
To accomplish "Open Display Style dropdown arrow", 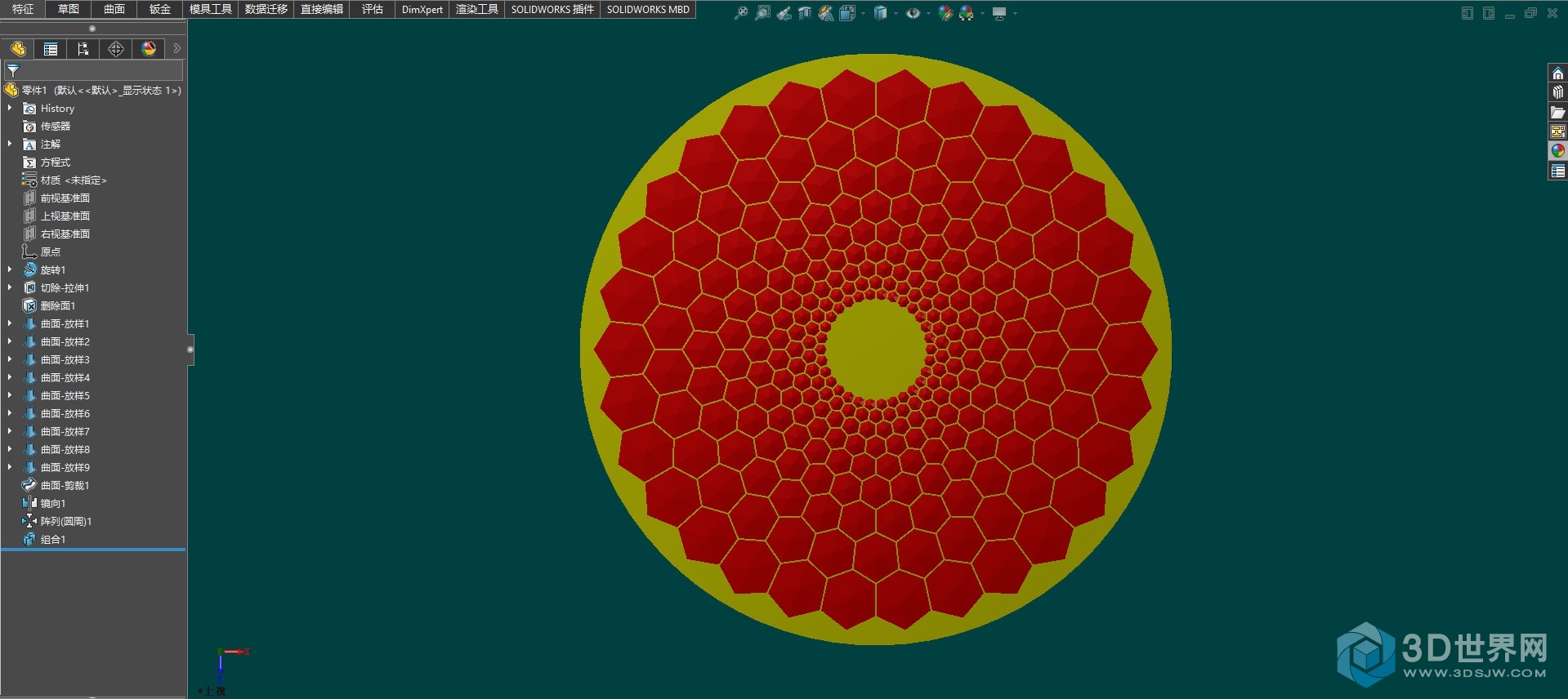I will (896, 13).
